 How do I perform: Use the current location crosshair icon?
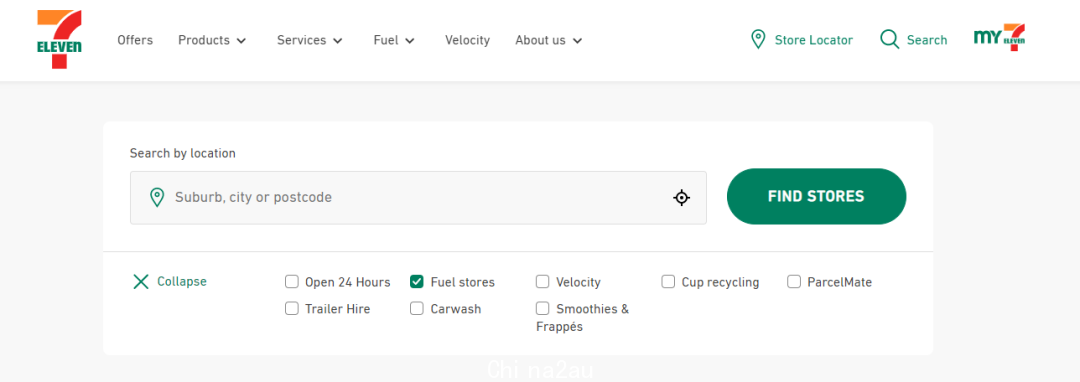681,198
